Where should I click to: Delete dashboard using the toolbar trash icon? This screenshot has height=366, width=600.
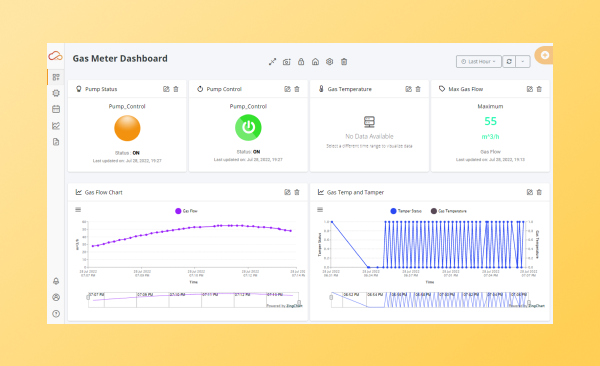click(344, 61)
